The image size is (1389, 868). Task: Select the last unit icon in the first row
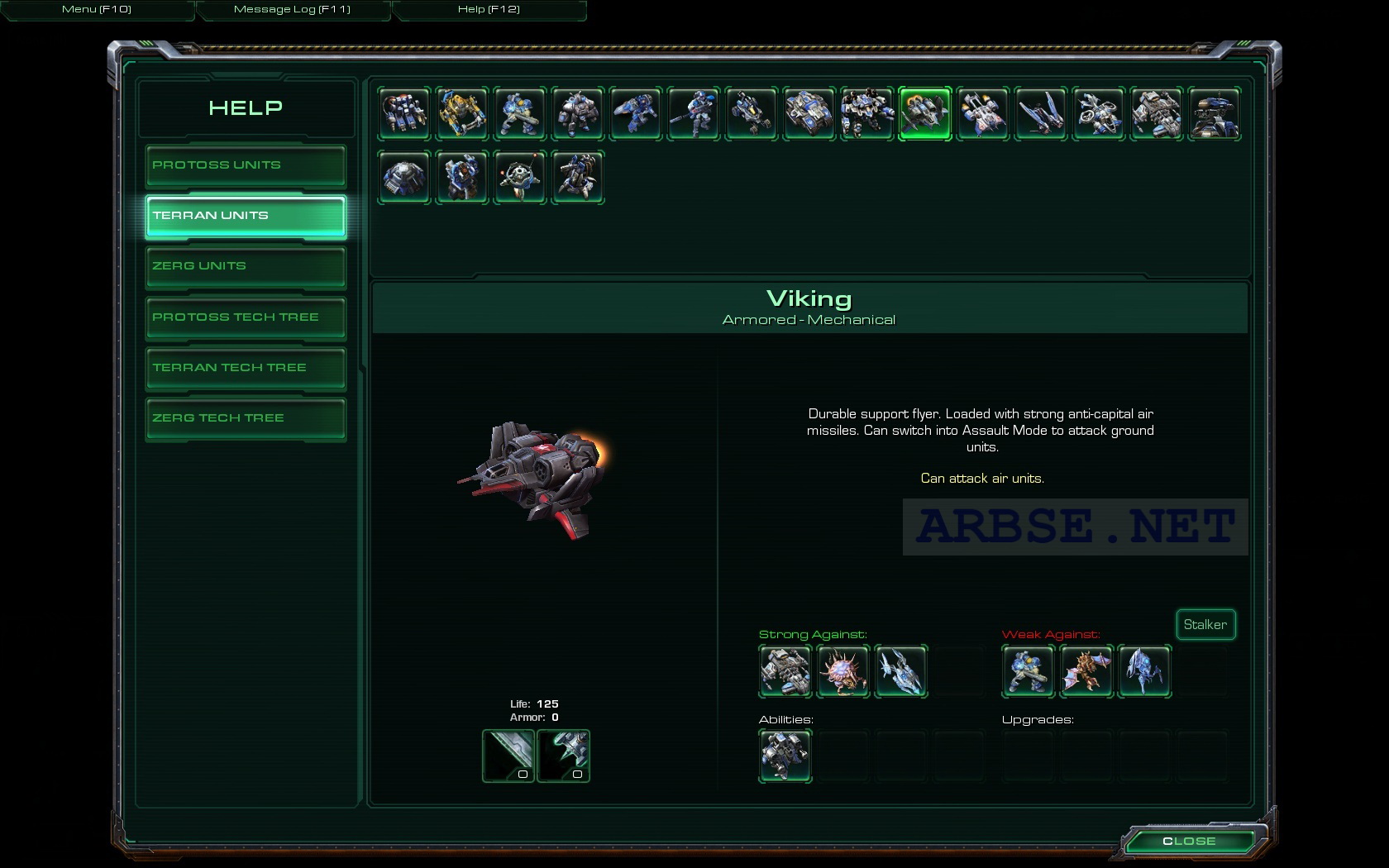[1215, 113]
